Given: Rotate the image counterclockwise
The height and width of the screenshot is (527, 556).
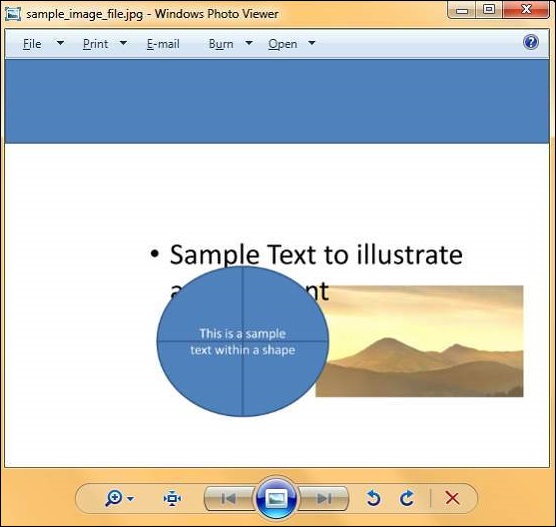Looking at the screenshot, I should pos(373,498).
